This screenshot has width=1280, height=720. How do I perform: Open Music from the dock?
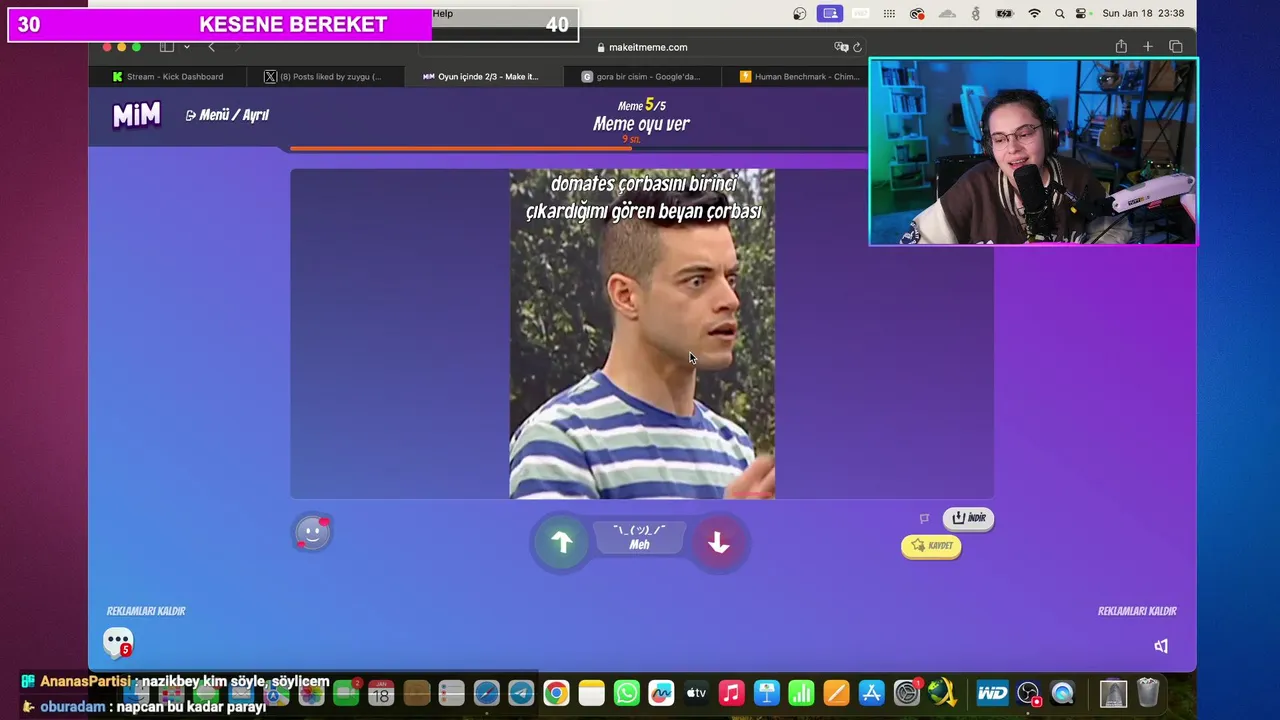coord(731,693)
